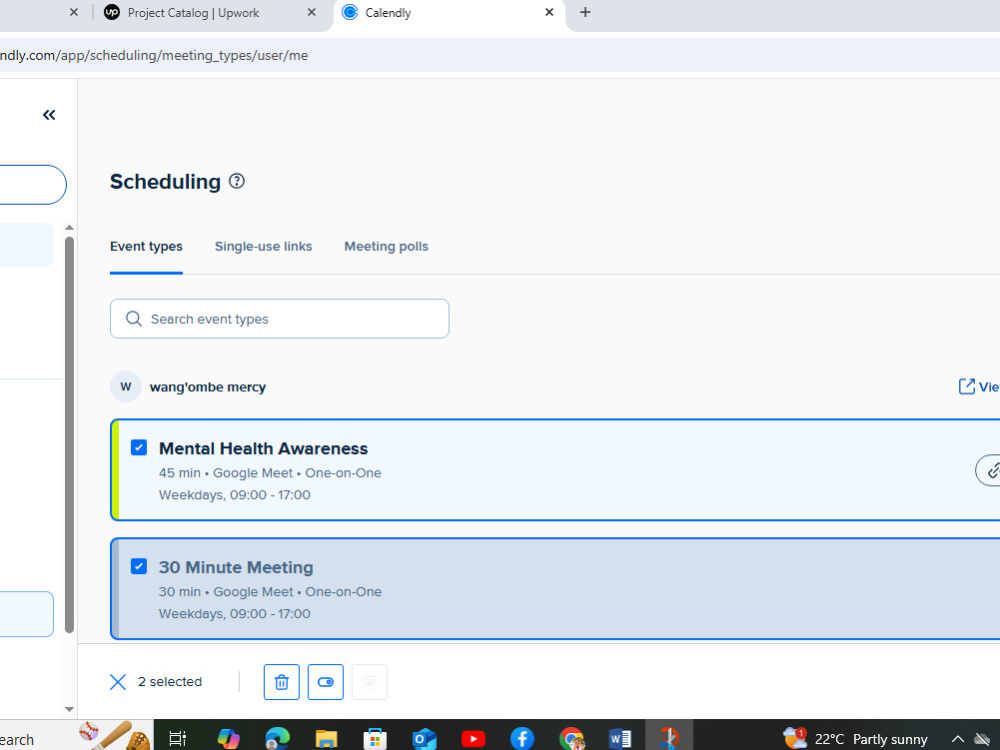Click the '2 selected' label
Viewport: 1000px width, 750px height.
pos(170,682)
